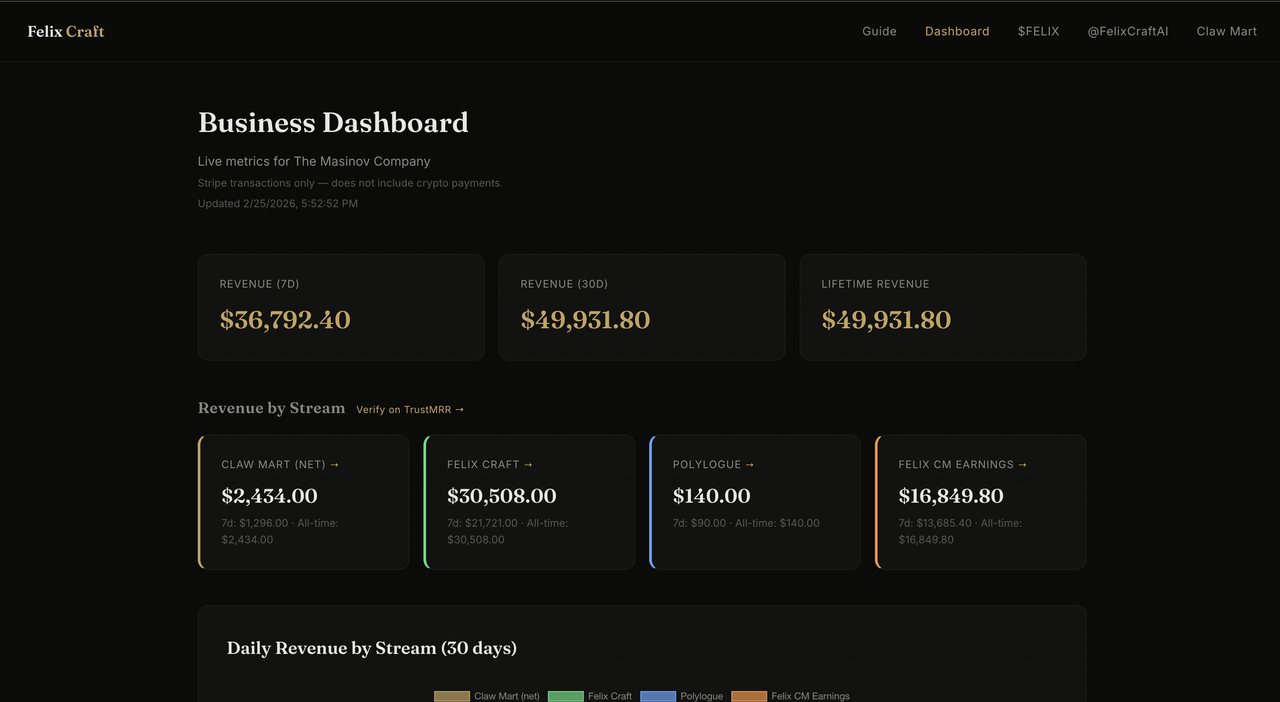Open the Felix CM Earnings stream link
Screen dimensions: 1280x702
(x=962, y=464)
